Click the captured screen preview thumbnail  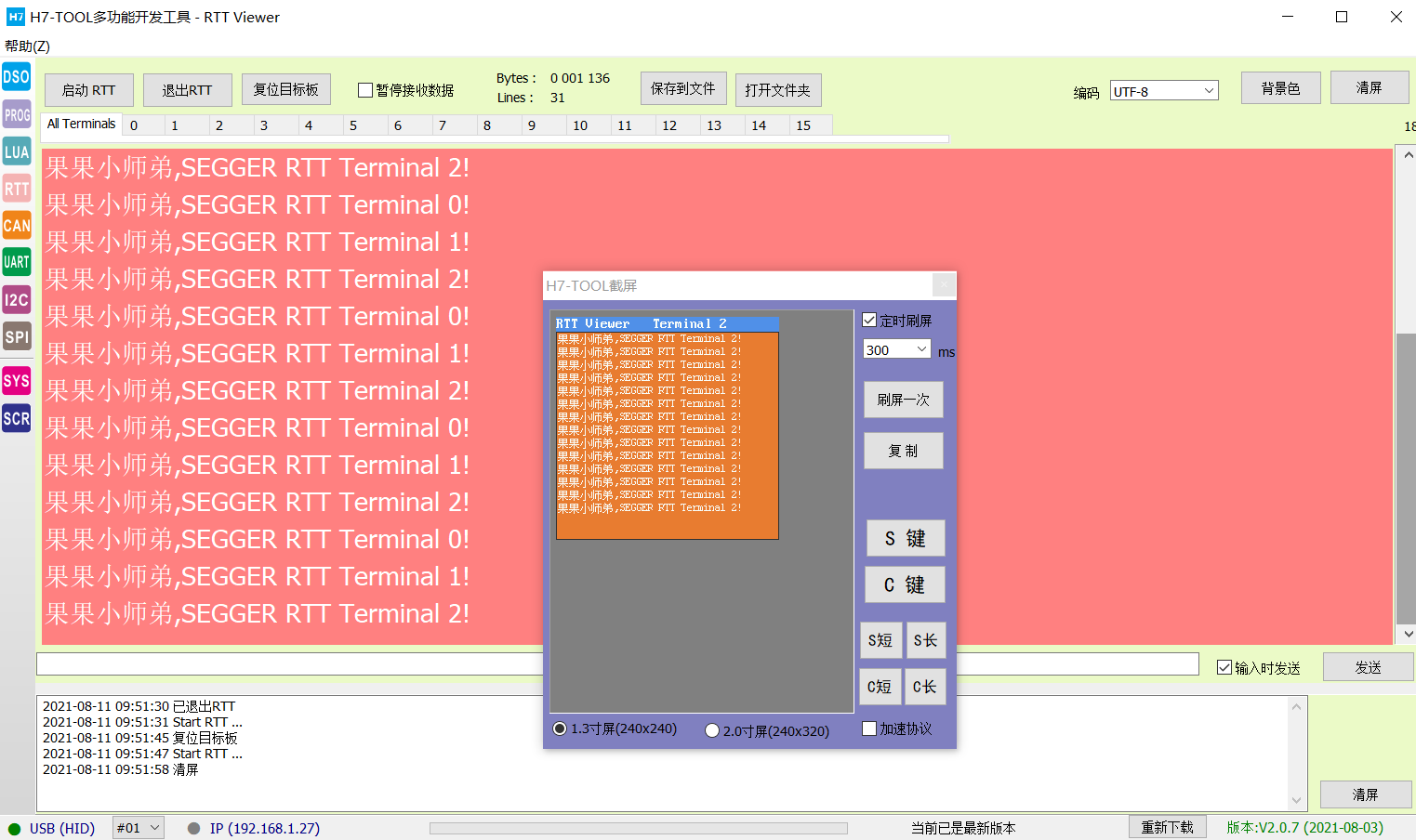(667, 428)
